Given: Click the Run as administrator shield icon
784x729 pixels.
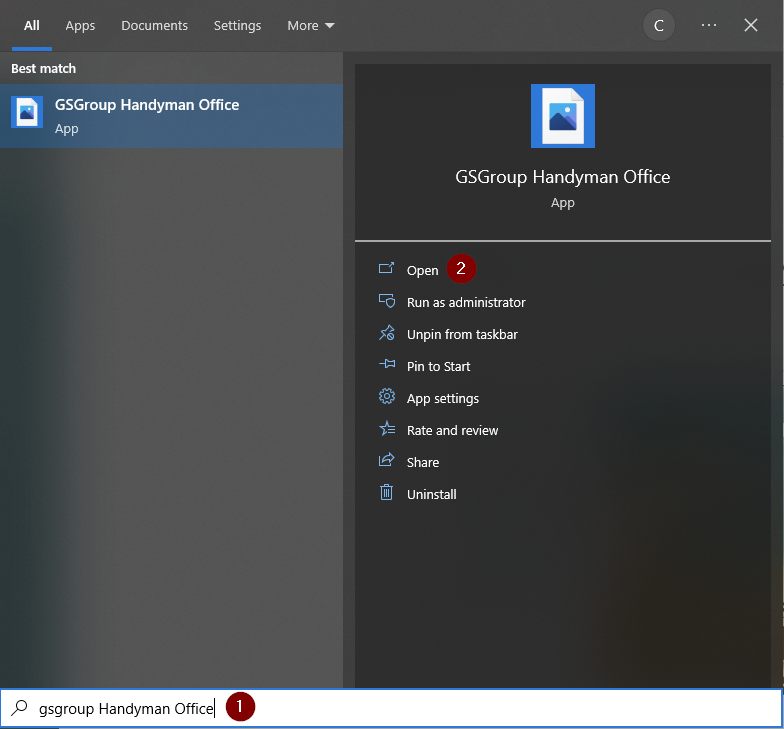Looking at the screenshot, I should tap(386, 300).
